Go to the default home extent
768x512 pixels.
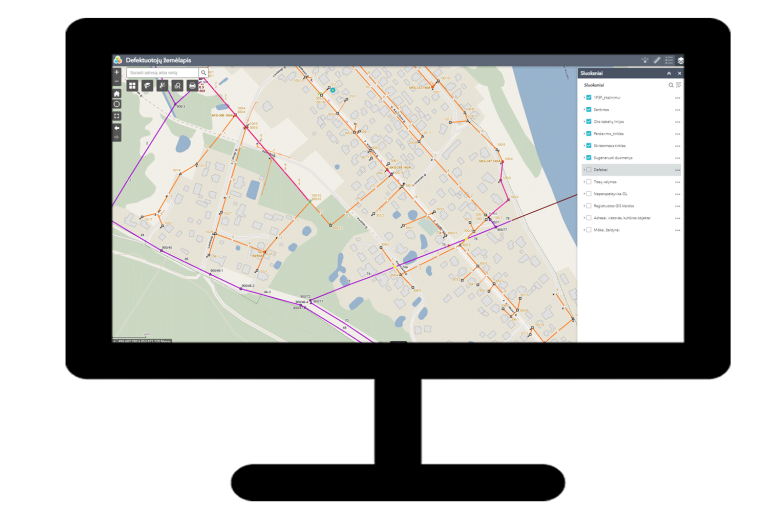pyautogui.click(x=117, y=93)
